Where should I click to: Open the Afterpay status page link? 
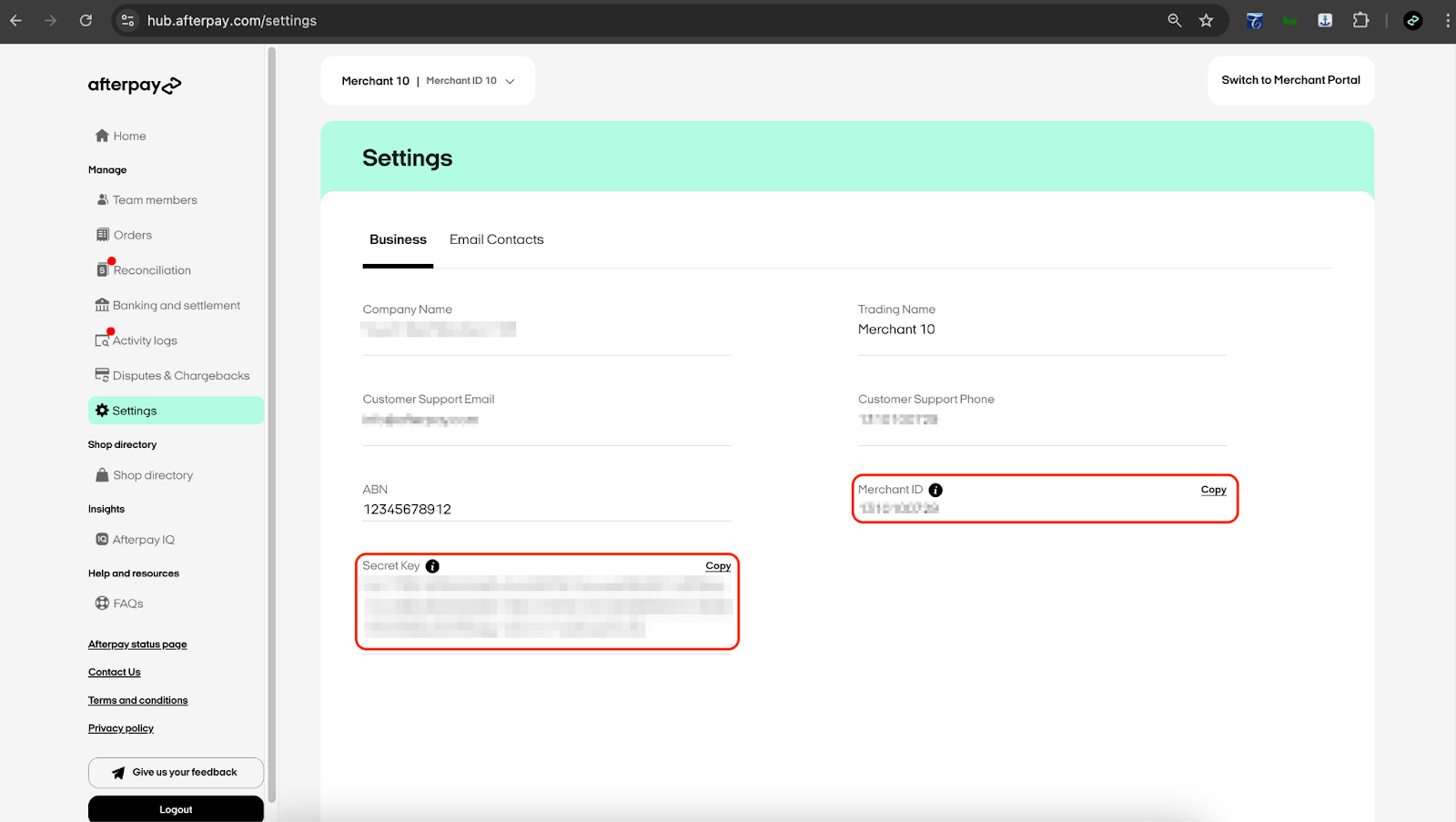137,644
